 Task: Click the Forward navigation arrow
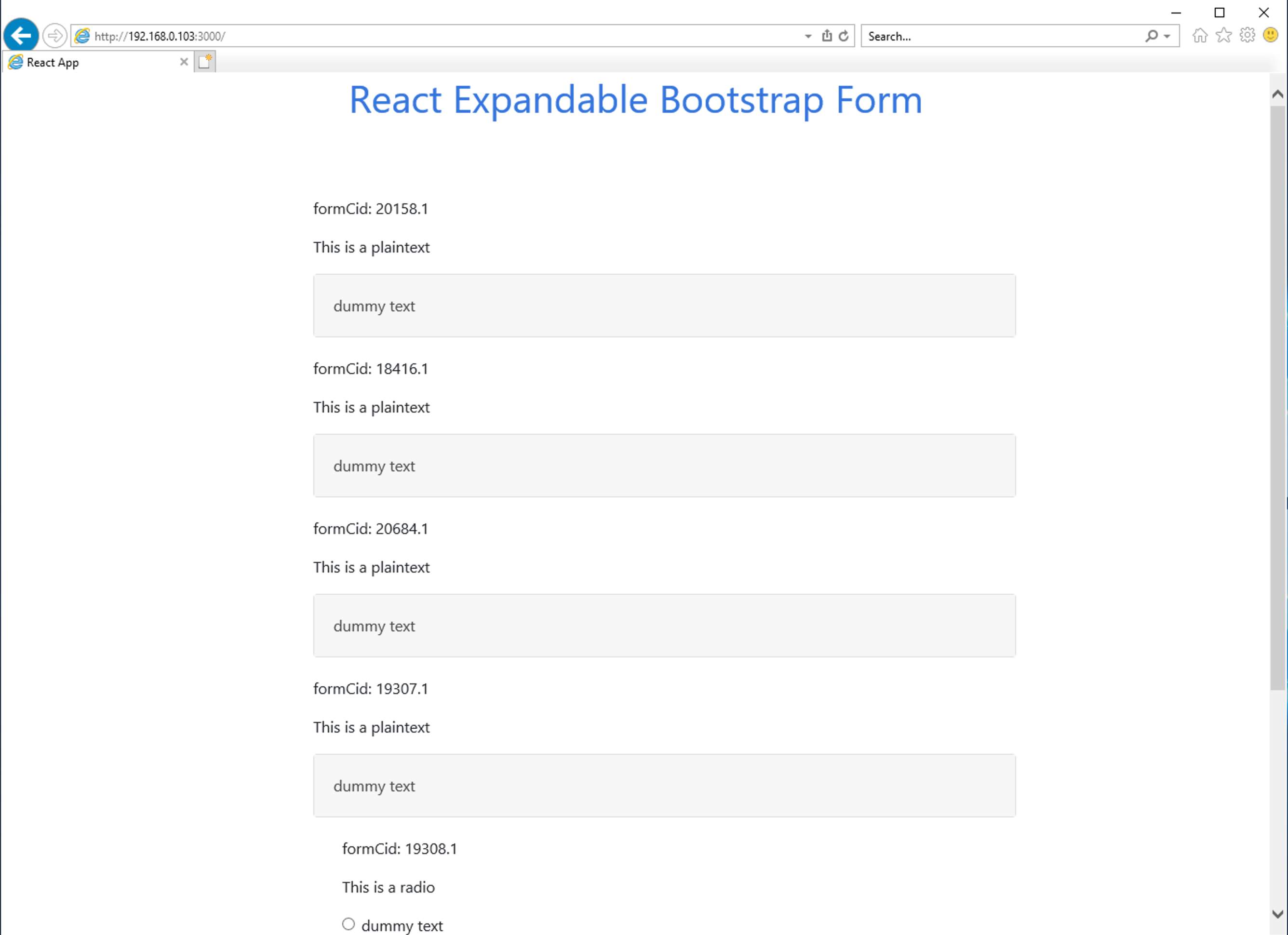pyautogui.click(x=54, y=36)
